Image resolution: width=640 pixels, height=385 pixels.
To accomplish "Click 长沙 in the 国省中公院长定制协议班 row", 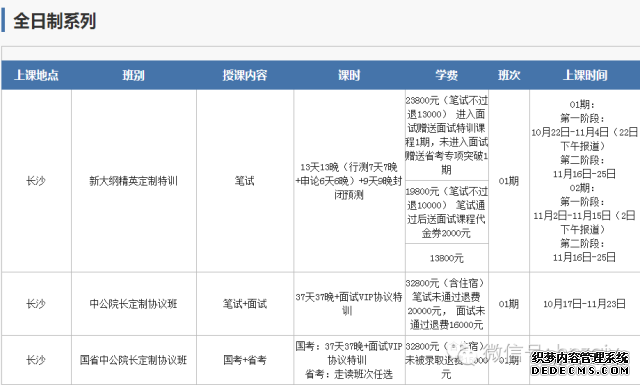I will 36,360.
